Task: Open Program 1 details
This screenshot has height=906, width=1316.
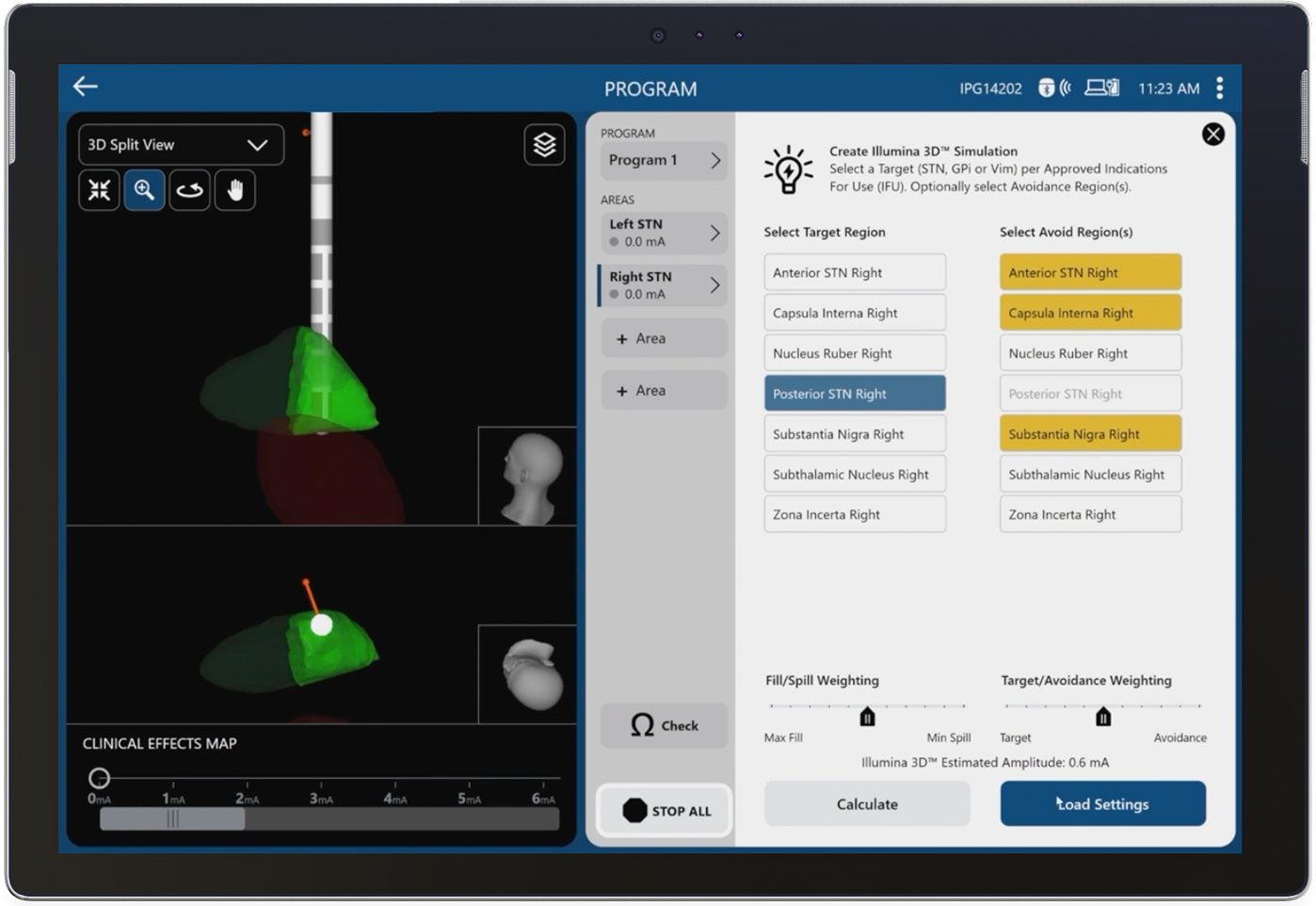Action: point(664,160)
